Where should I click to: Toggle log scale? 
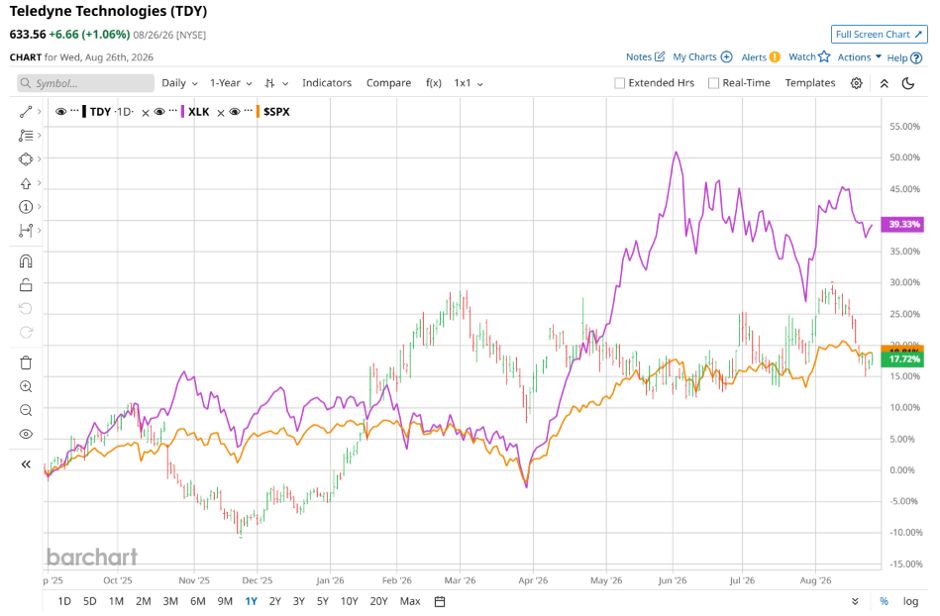pos(911,602)
